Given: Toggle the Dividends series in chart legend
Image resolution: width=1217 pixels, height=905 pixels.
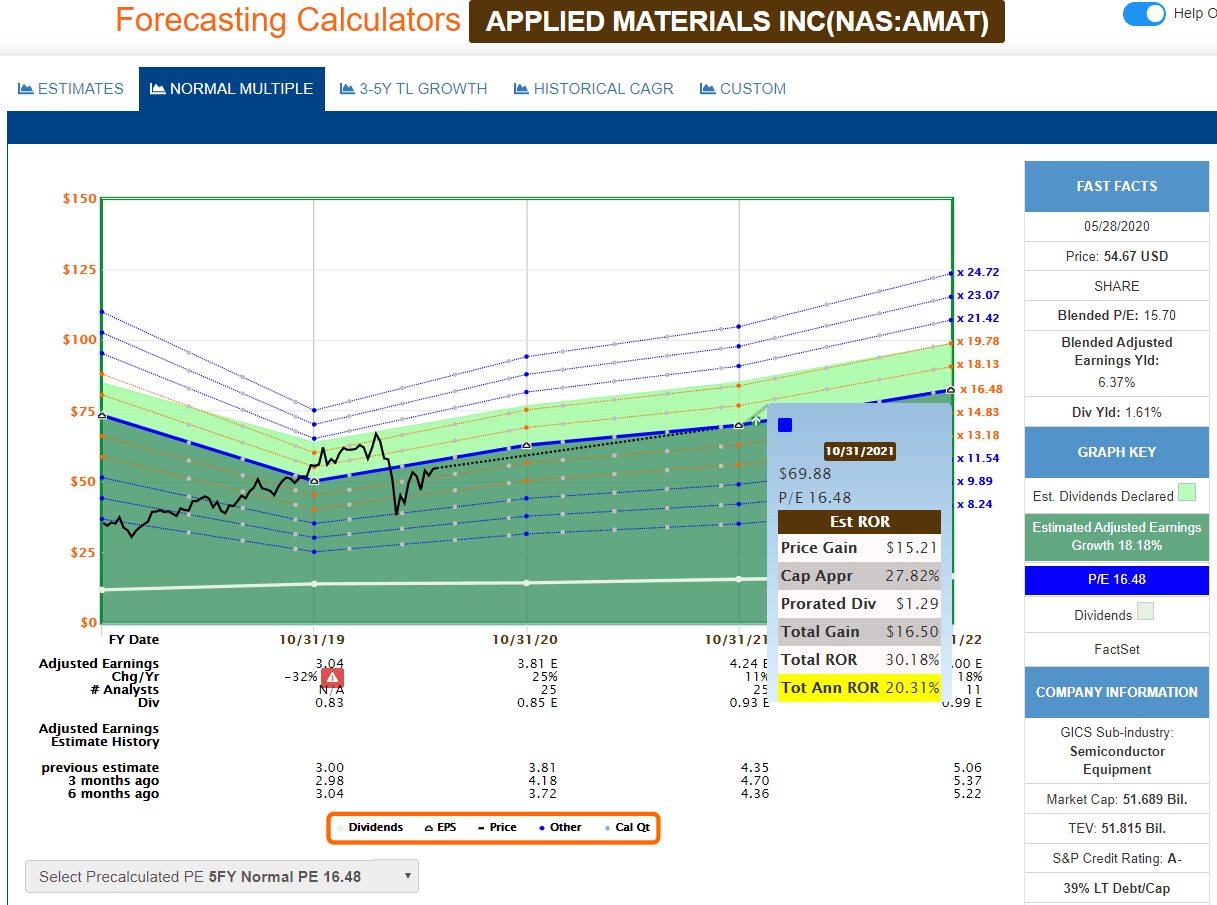Looking at the screenshot, I should pos(370,828).
